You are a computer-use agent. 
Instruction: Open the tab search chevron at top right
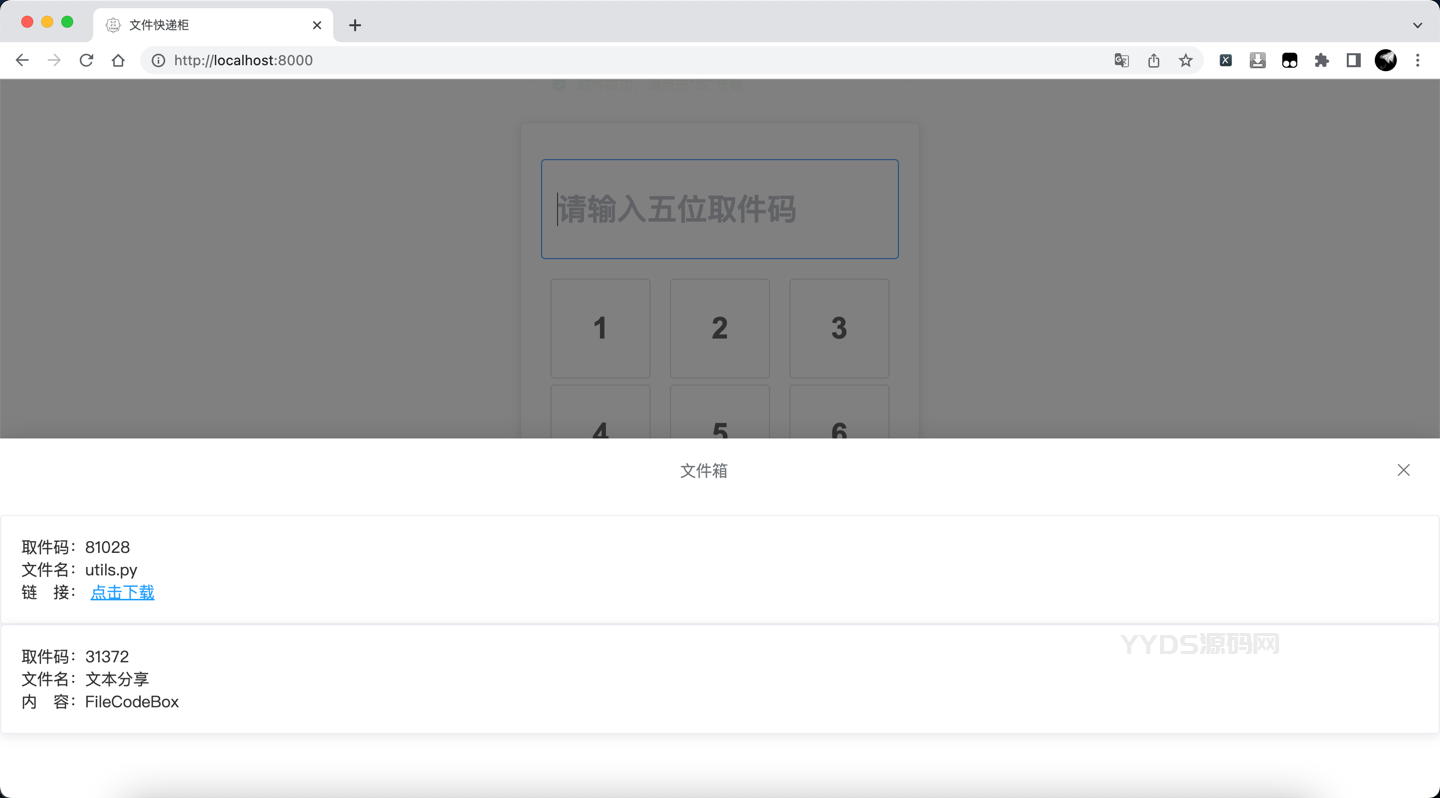coord(1418,24)
